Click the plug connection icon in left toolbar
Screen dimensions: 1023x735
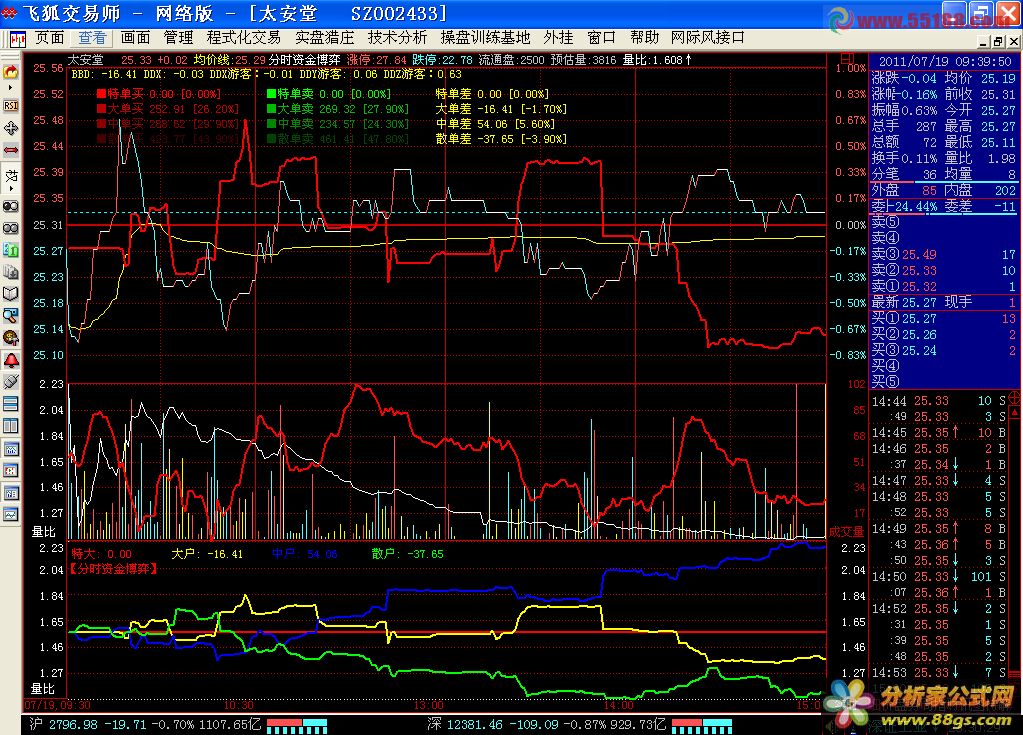point(11,382)
